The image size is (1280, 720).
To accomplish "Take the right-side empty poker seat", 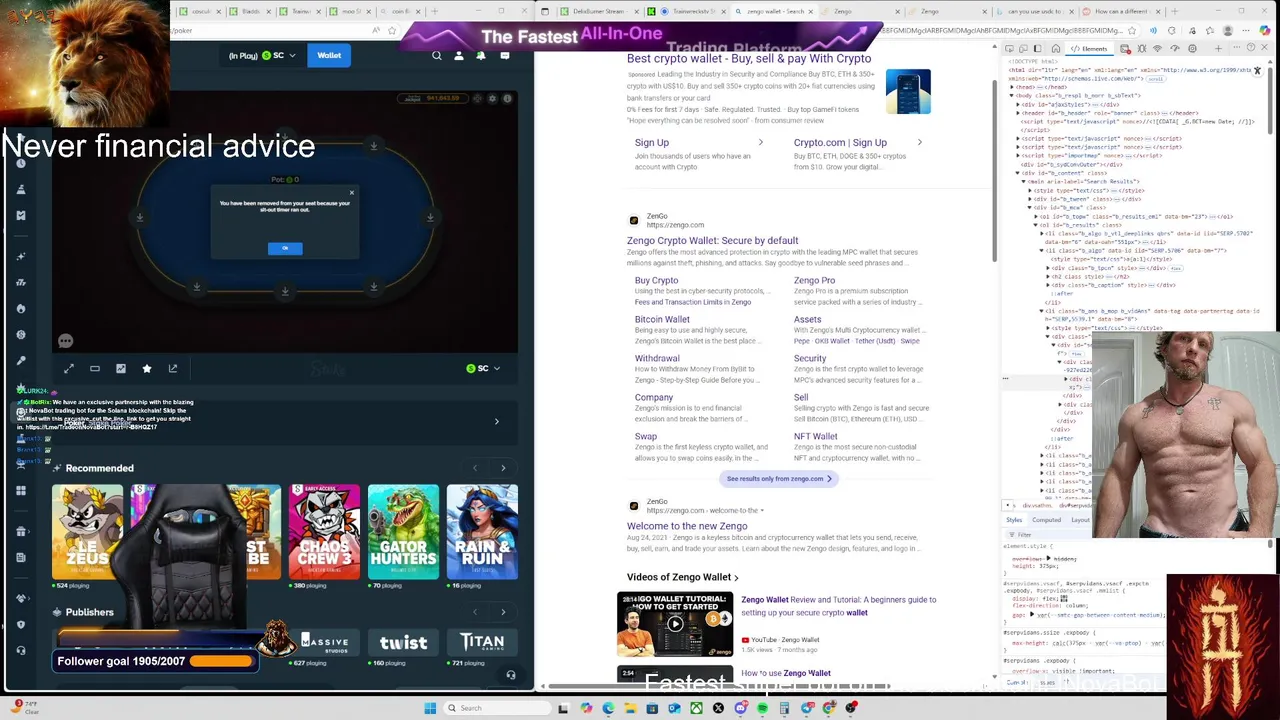I will [x=431, y=217].
